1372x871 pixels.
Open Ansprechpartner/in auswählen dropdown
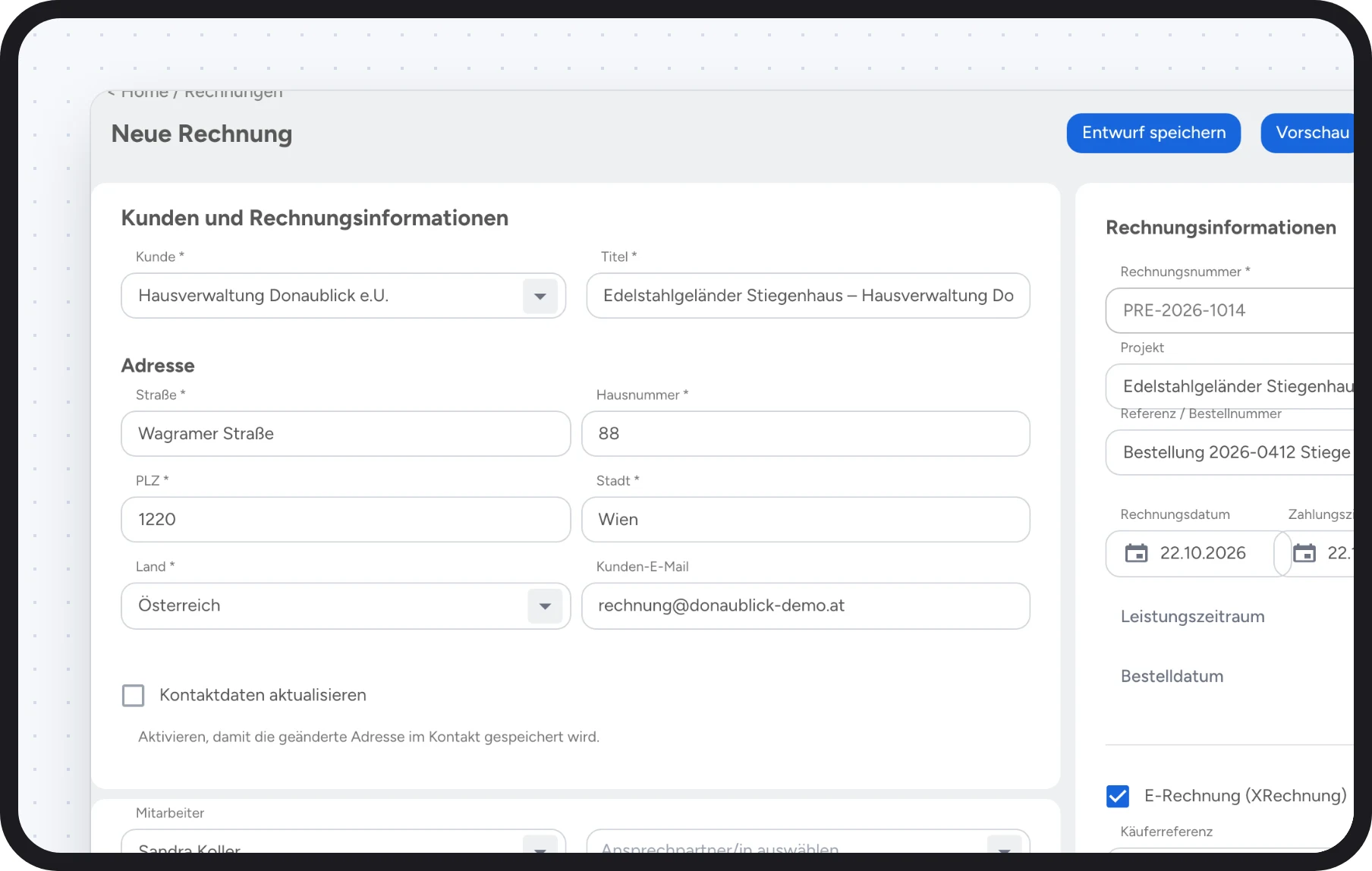808,842
